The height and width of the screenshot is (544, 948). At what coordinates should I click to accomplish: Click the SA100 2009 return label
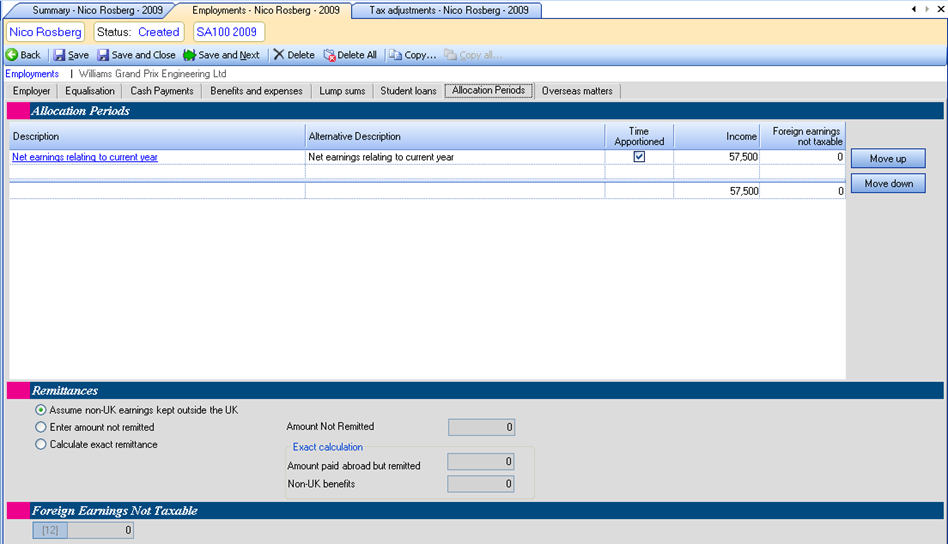pyautogui.click(x=227, y=32)
